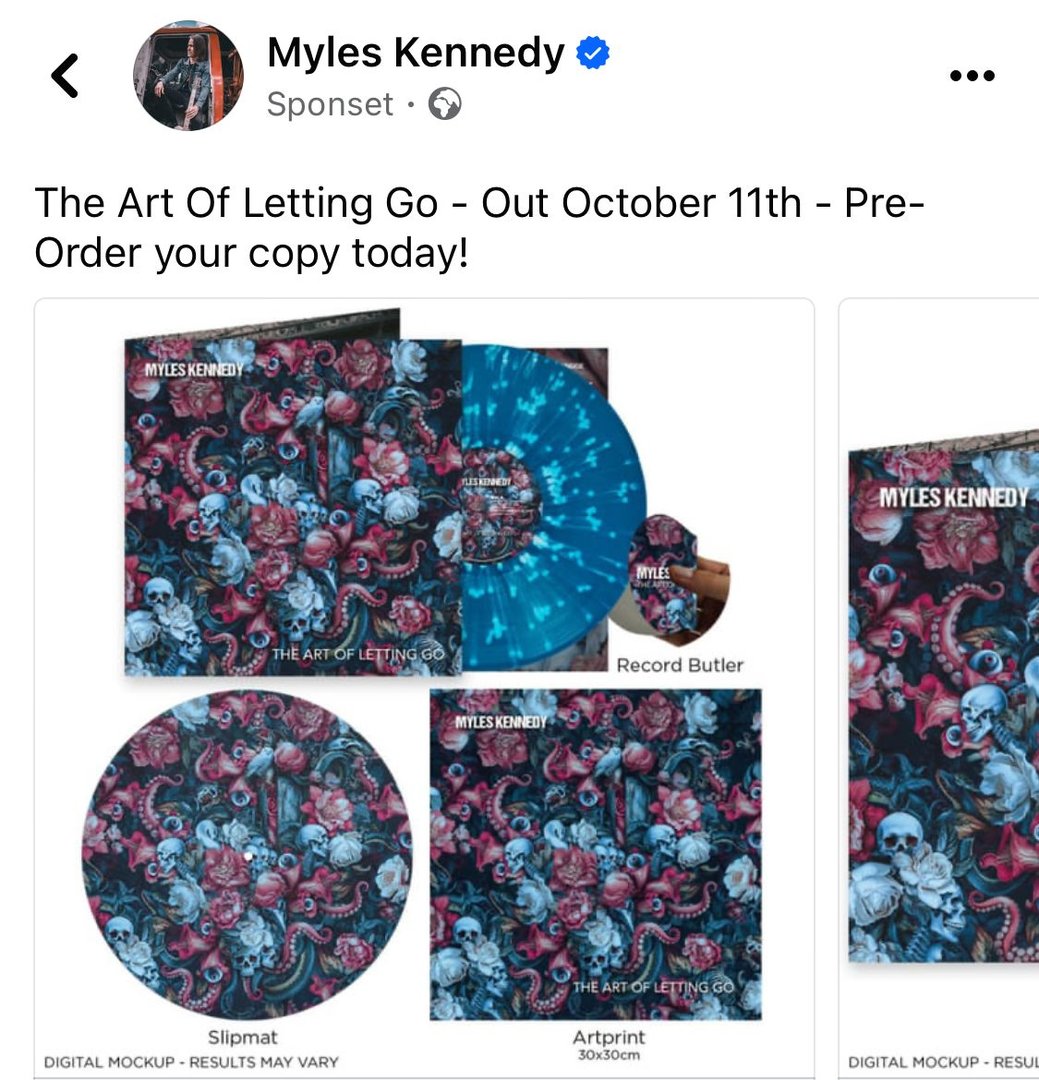Tap the MYLES KENNEDY title on second card

[953, 497]
